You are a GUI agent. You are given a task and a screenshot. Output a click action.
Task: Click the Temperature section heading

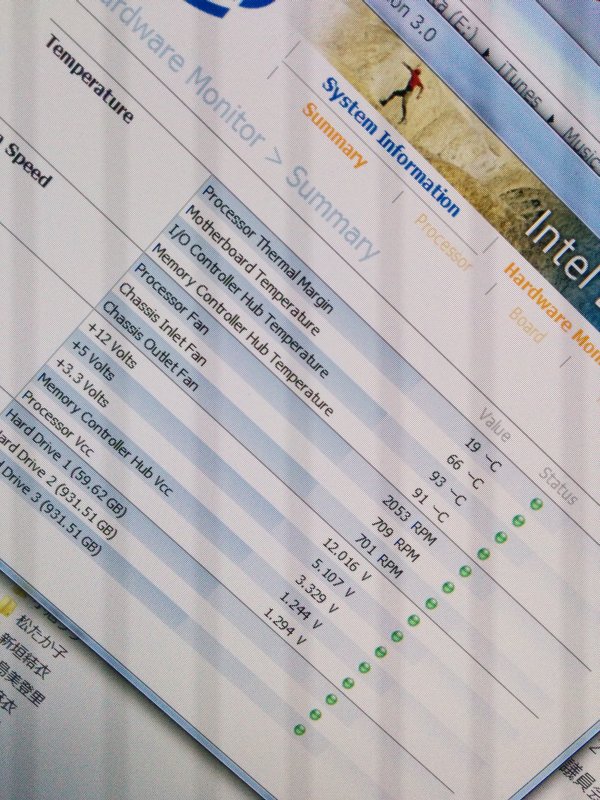89,79
